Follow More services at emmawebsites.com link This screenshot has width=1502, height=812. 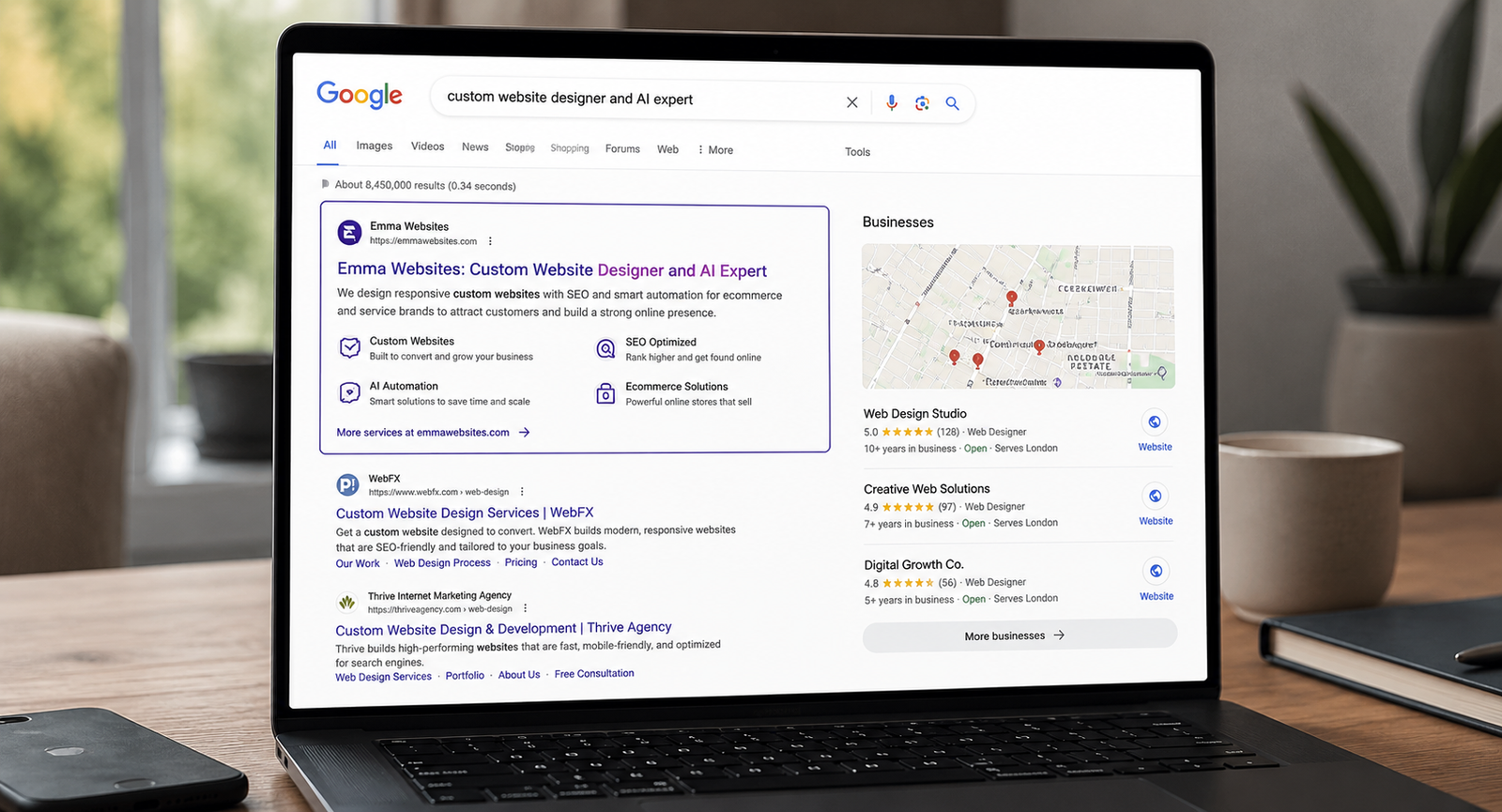434,433
